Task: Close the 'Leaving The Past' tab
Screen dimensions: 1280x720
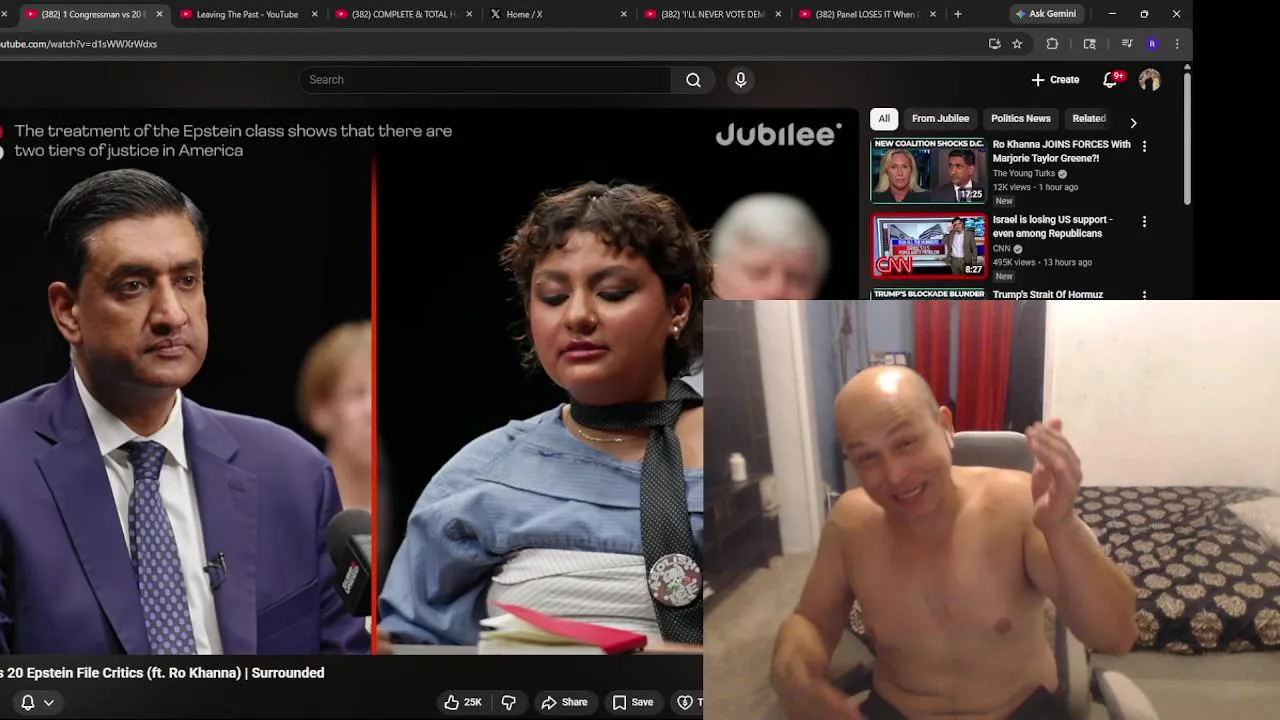Action: [315, 14]
